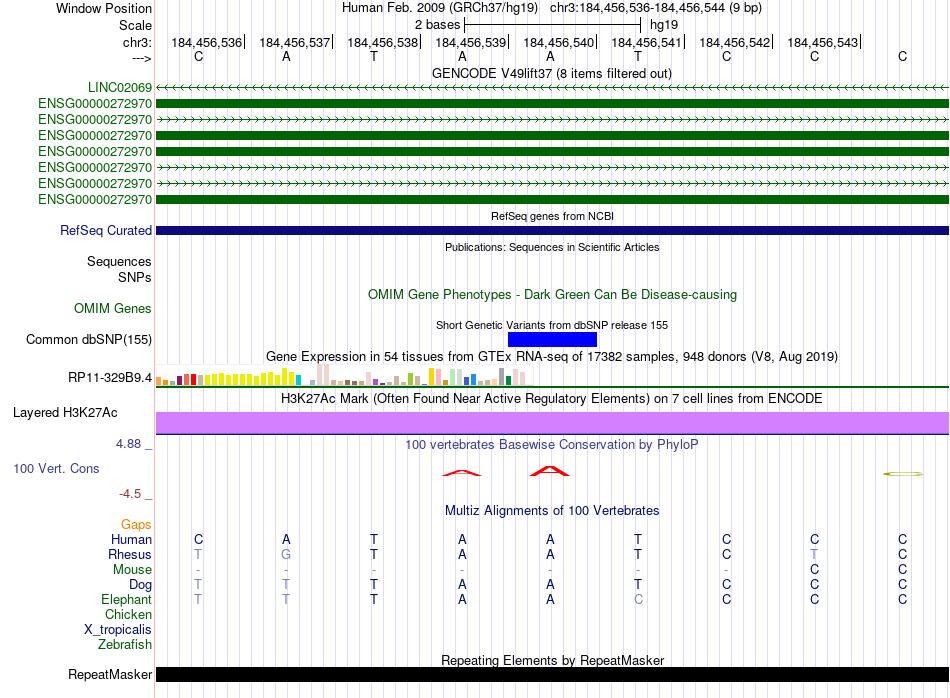Select the Zebrafish species label
Viewport: 950px width, 698px height.
[x=125, y=645]
